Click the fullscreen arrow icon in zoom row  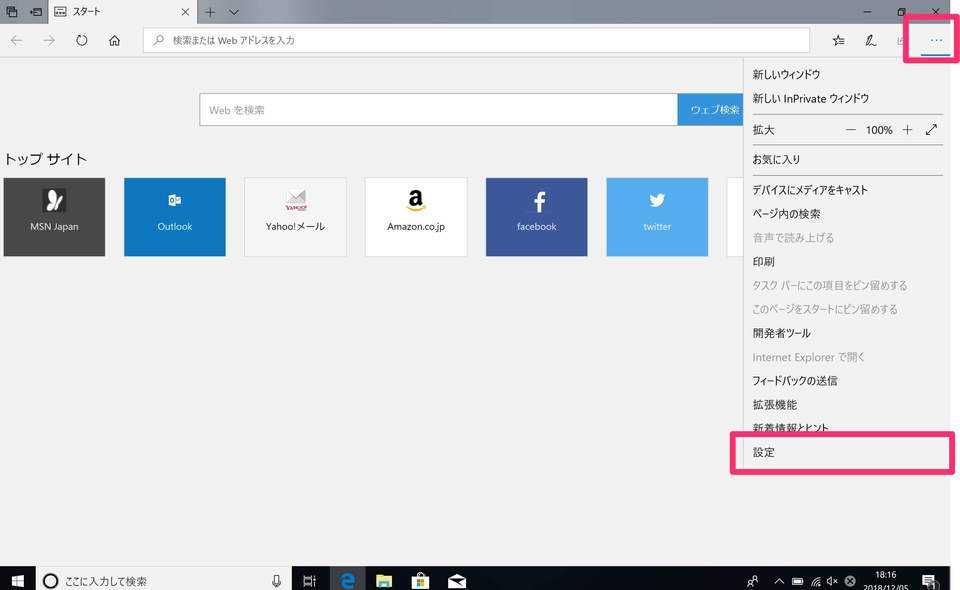pyautogui.click(x=931, y=130)
